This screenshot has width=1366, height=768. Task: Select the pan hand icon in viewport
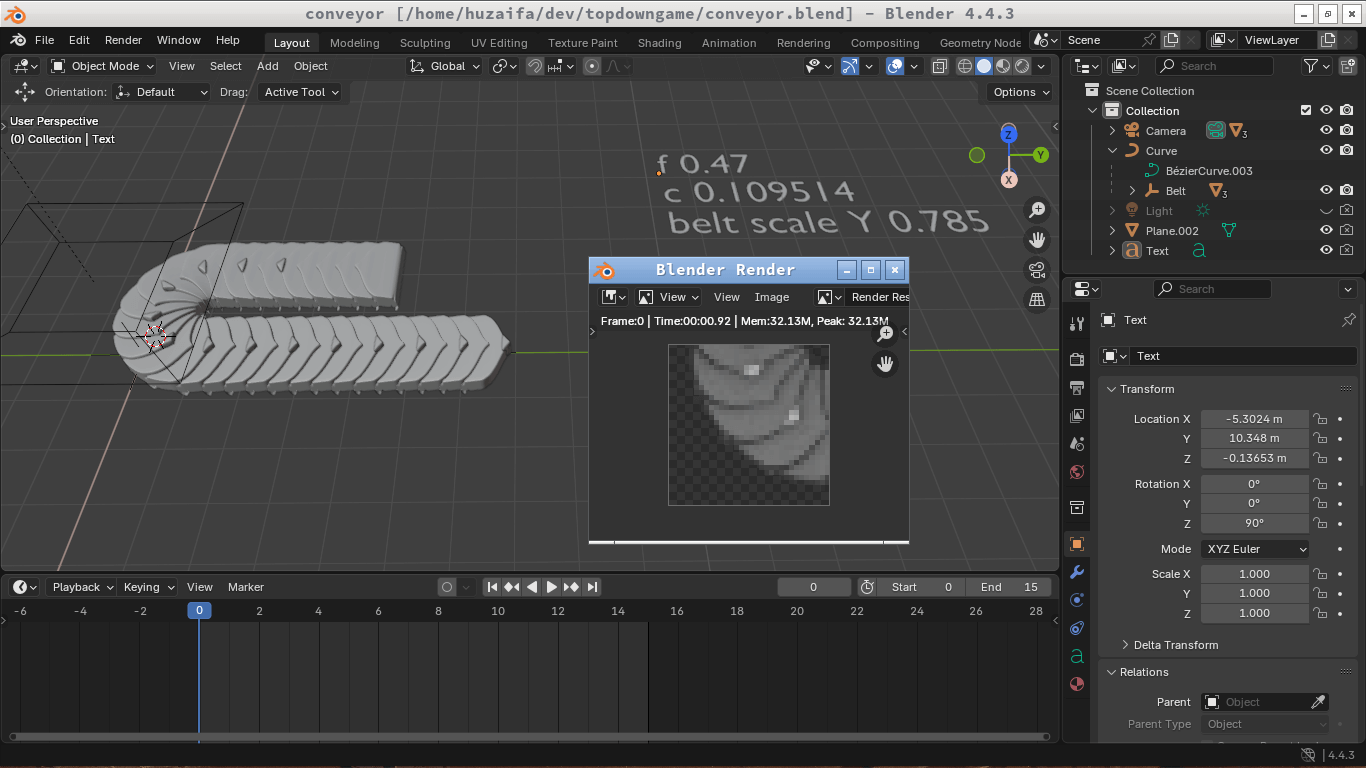[1037, 240]
